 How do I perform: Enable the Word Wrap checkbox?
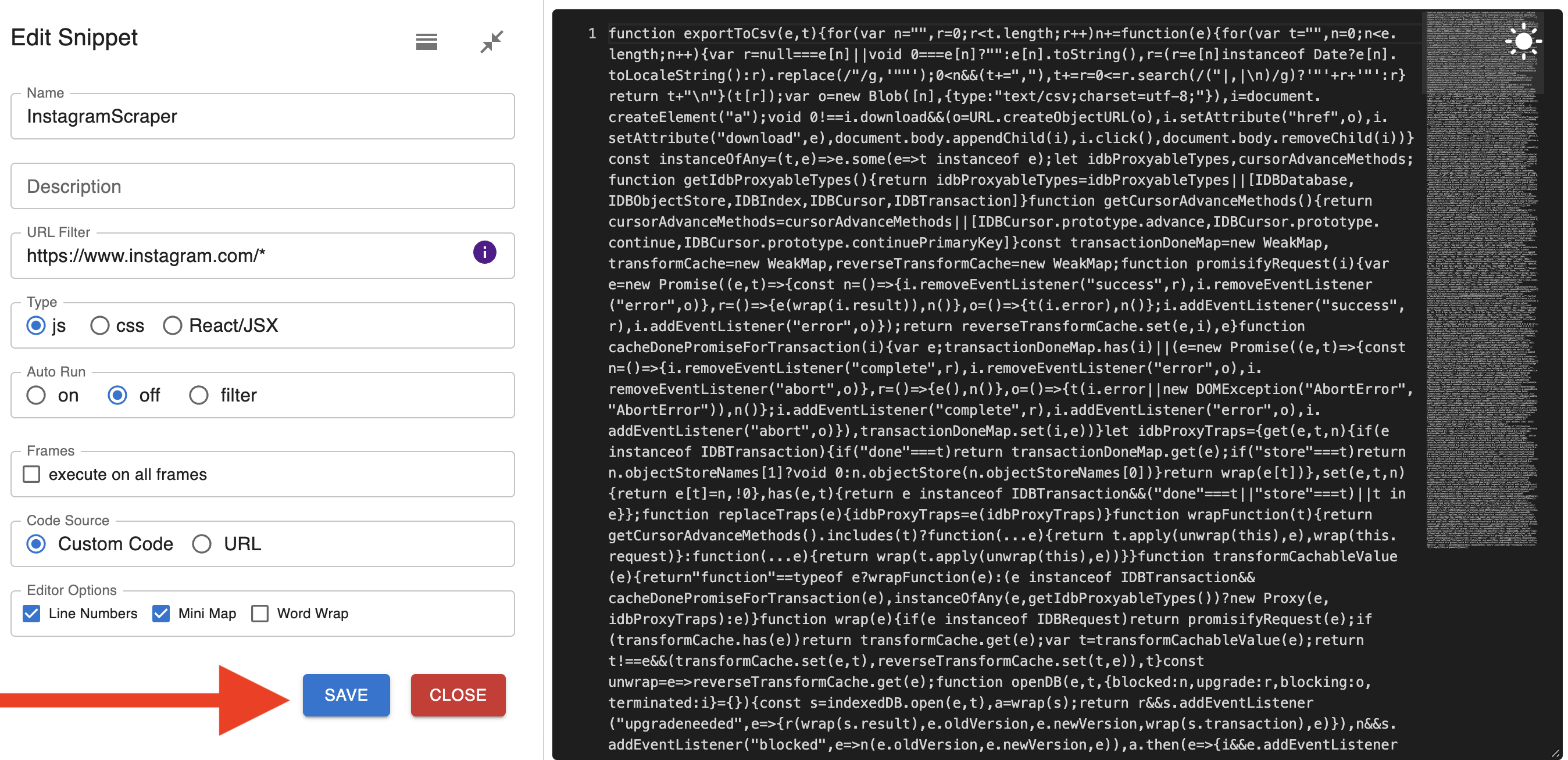pyautogui.click(x=260, y=614)
